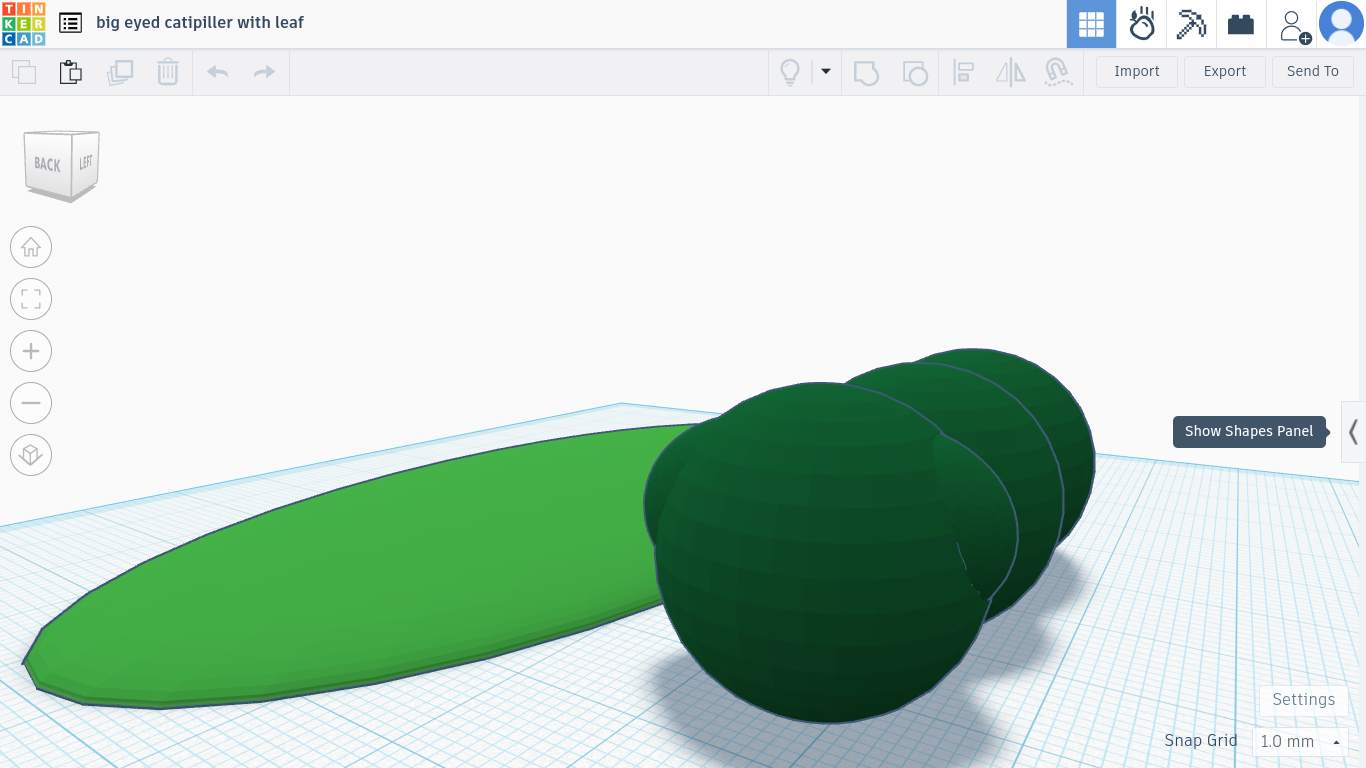Click the Export button

pyautogui.click(x=1225, y=71)
